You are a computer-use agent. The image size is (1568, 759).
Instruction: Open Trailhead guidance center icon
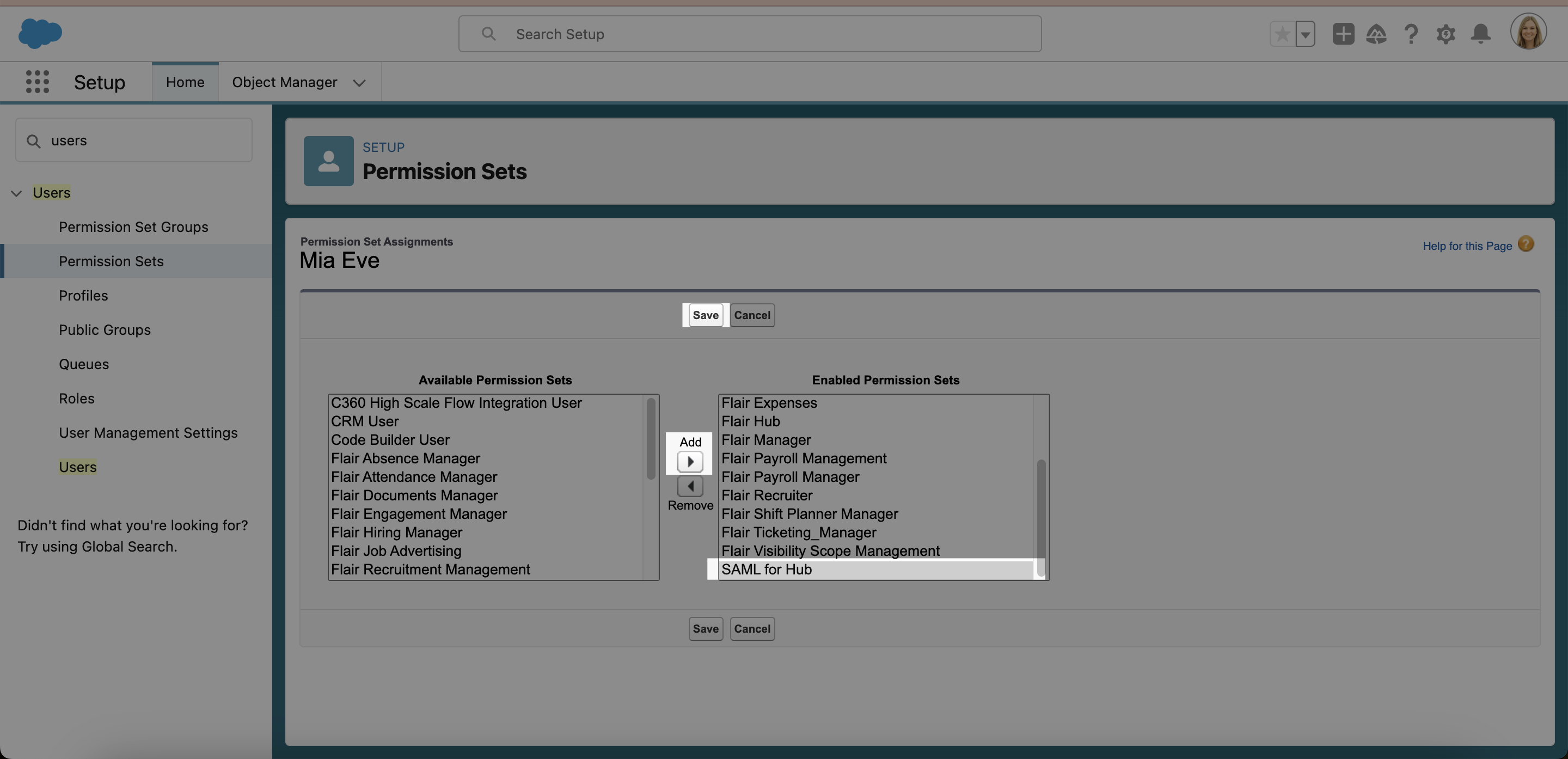pos(1376,34)
